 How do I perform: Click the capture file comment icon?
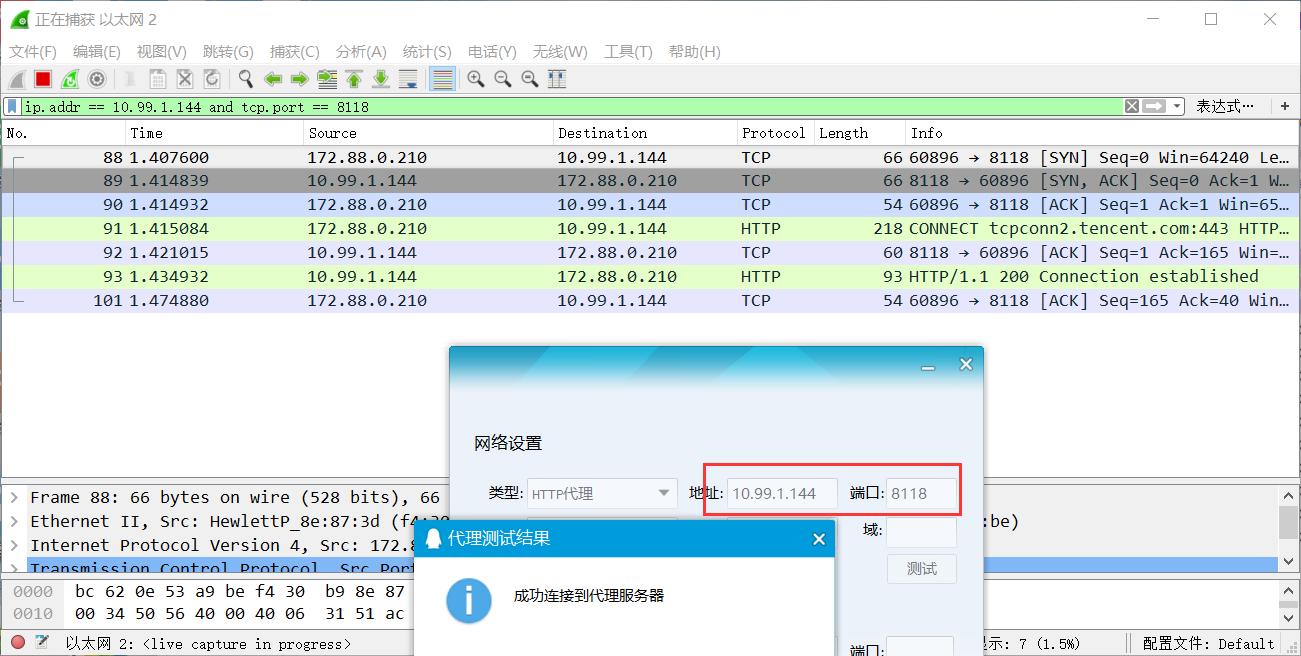pyautogui.click(x=42, y=643)
